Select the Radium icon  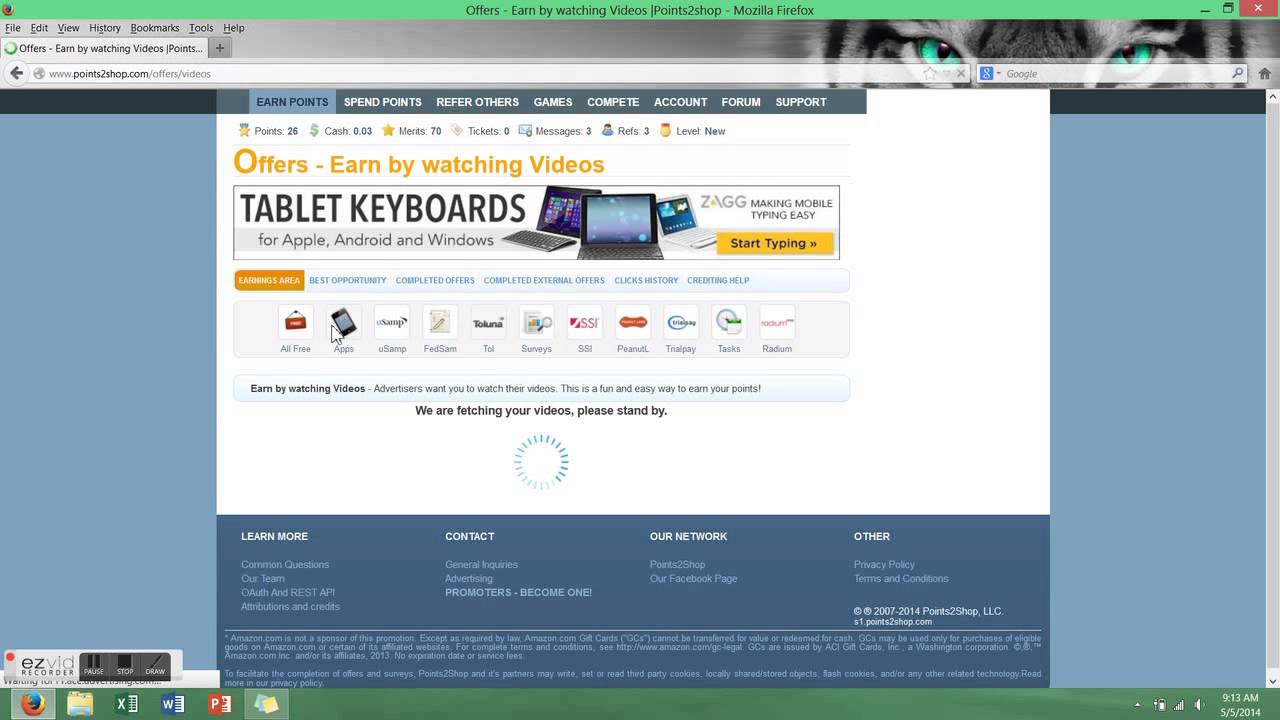tap(777, 322)
